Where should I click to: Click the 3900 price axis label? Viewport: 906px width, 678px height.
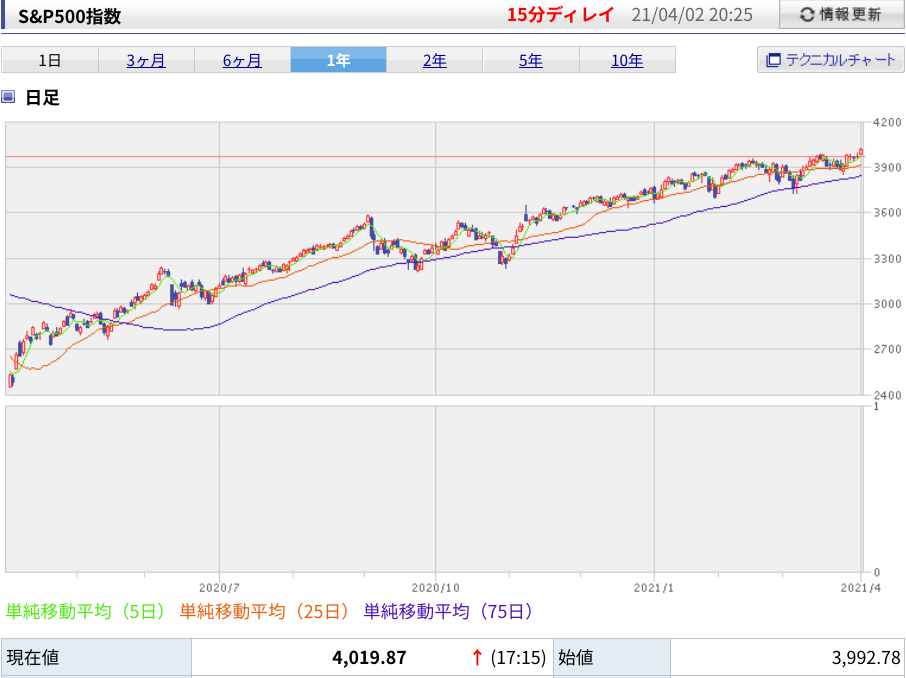pos(887,168)
